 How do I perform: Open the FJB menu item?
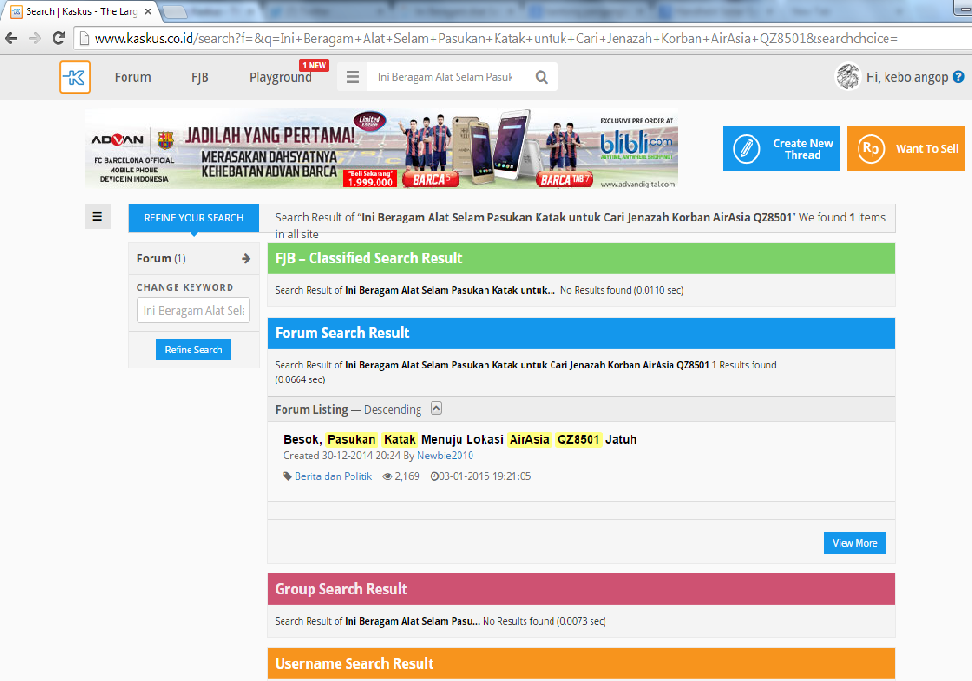click(x=200, y=77)
